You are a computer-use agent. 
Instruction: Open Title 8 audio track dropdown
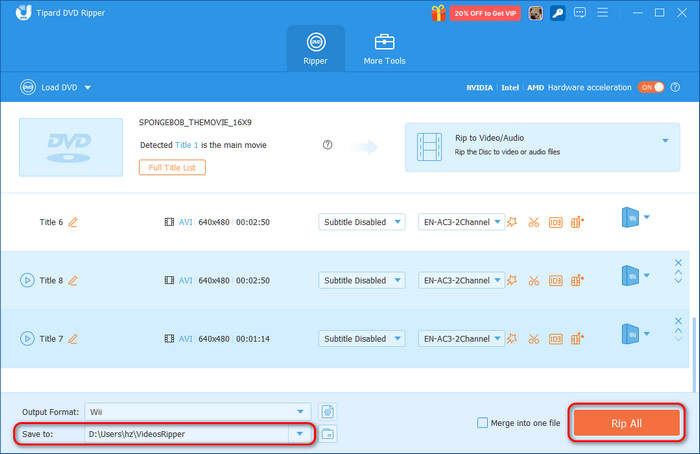pos(461,280)
